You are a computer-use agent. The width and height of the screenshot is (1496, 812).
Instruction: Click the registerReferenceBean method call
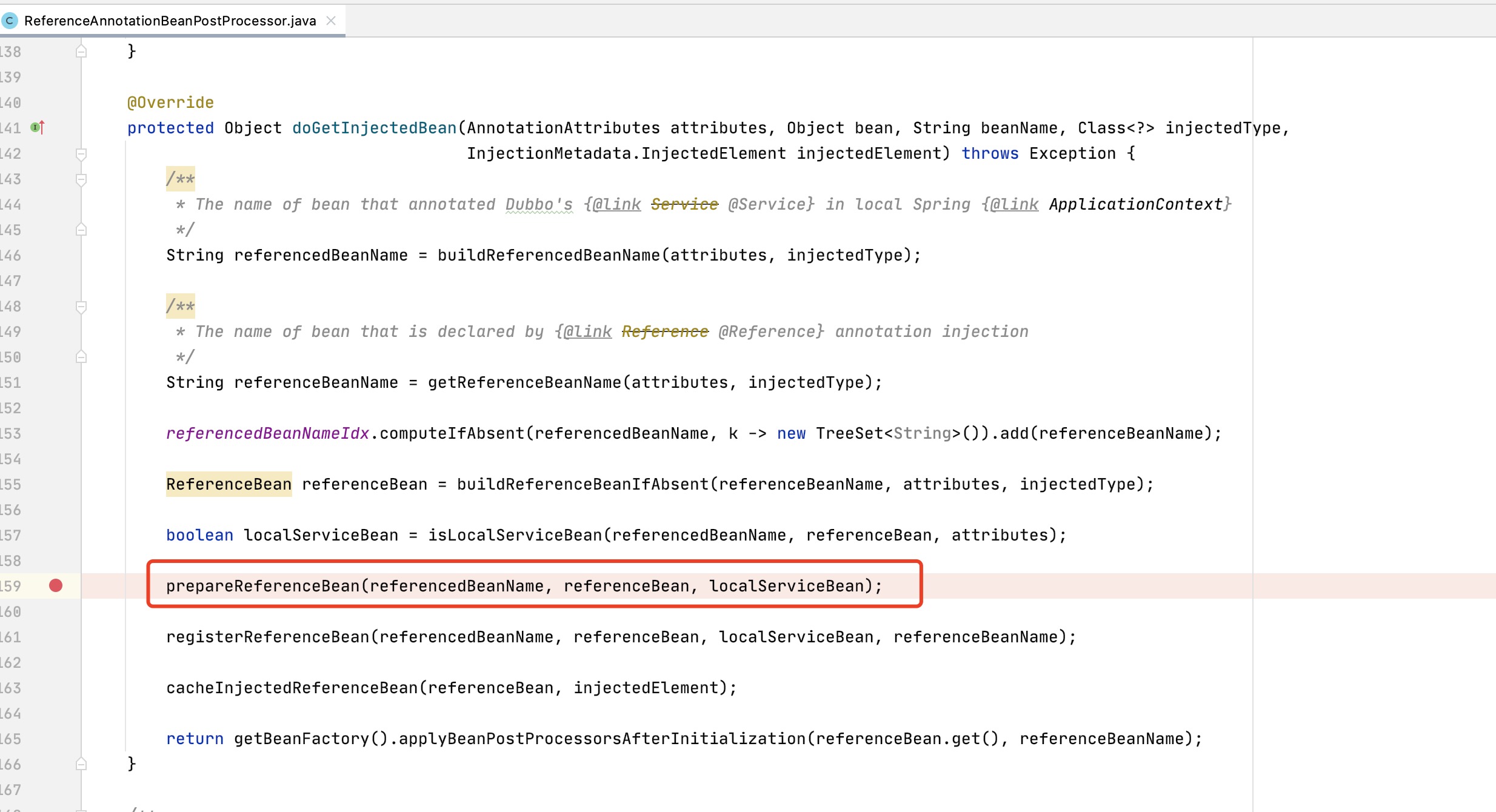coord(267,637)
